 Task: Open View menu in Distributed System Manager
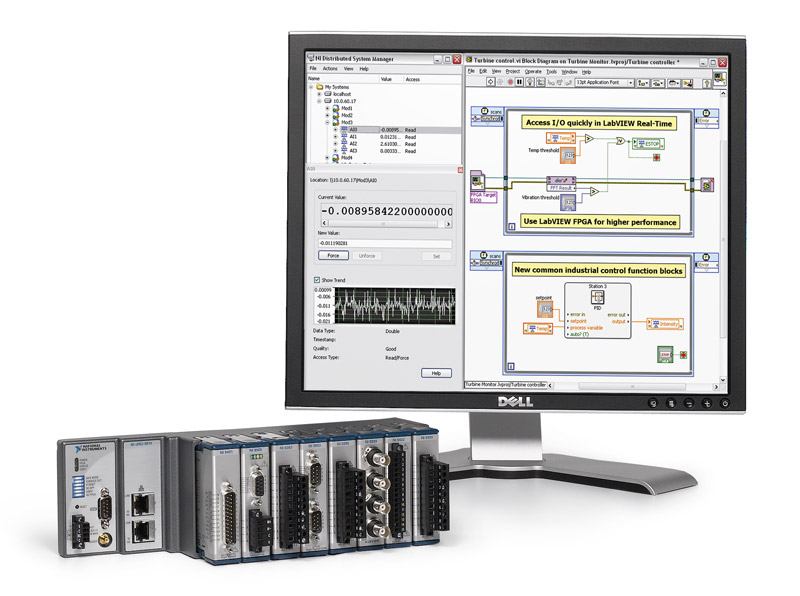[x=348, y=68]
